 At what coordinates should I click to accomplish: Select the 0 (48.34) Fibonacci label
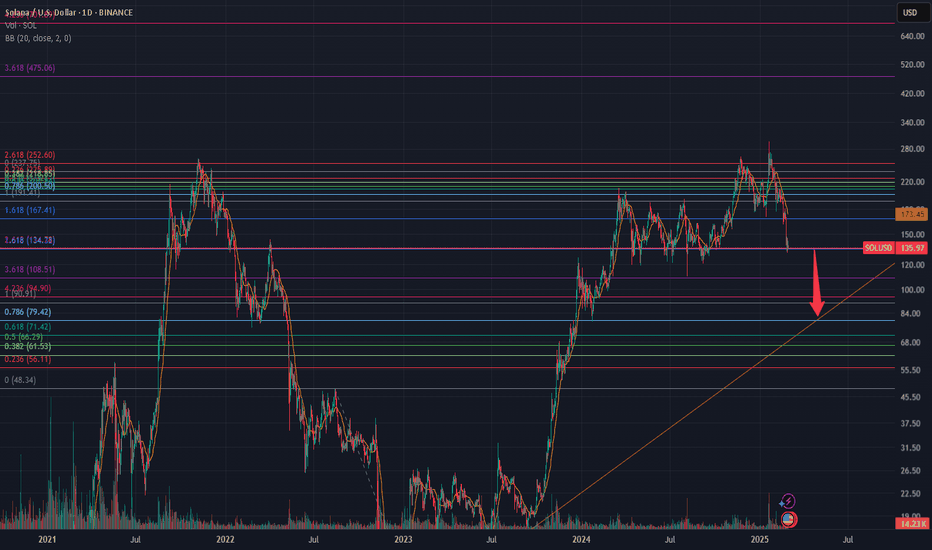pyautogui.click(x=20, y=380)
